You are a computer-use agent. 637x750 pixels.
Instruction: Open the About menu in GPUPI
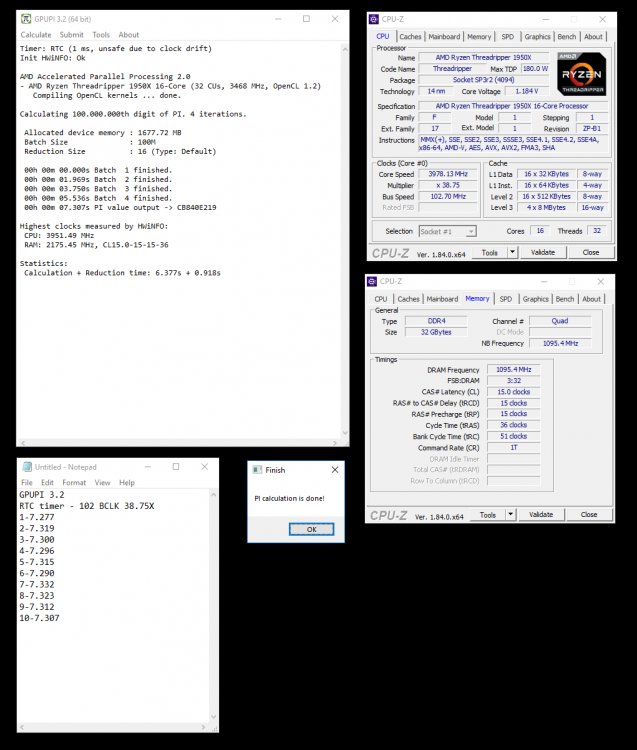point(129,35)
